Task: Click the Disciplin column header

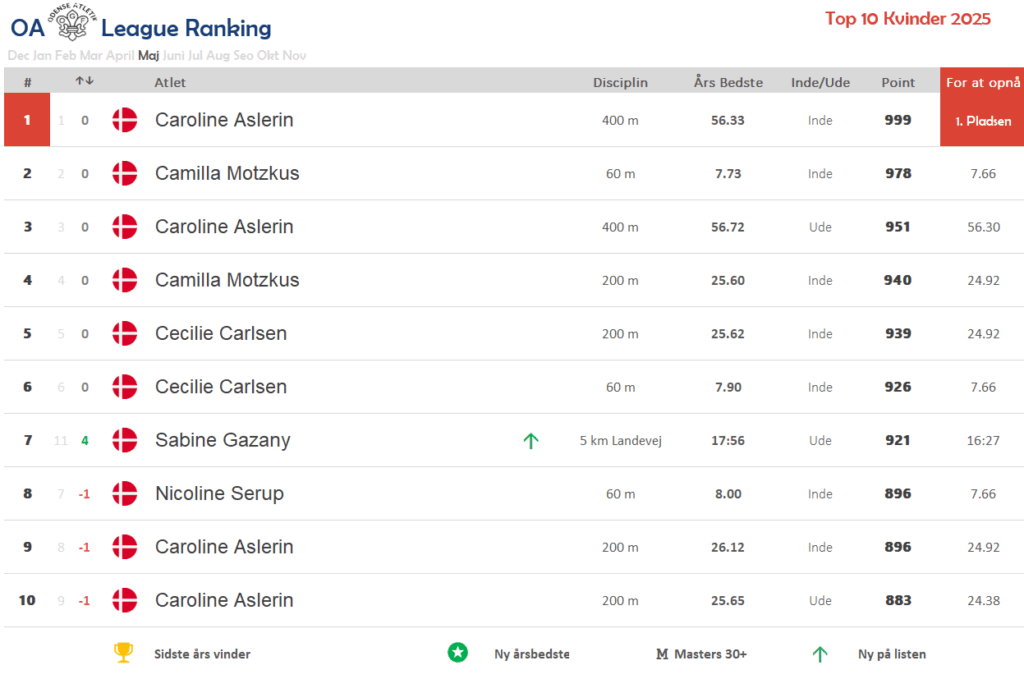Action: pyautogui.click(x=620, y=82)
